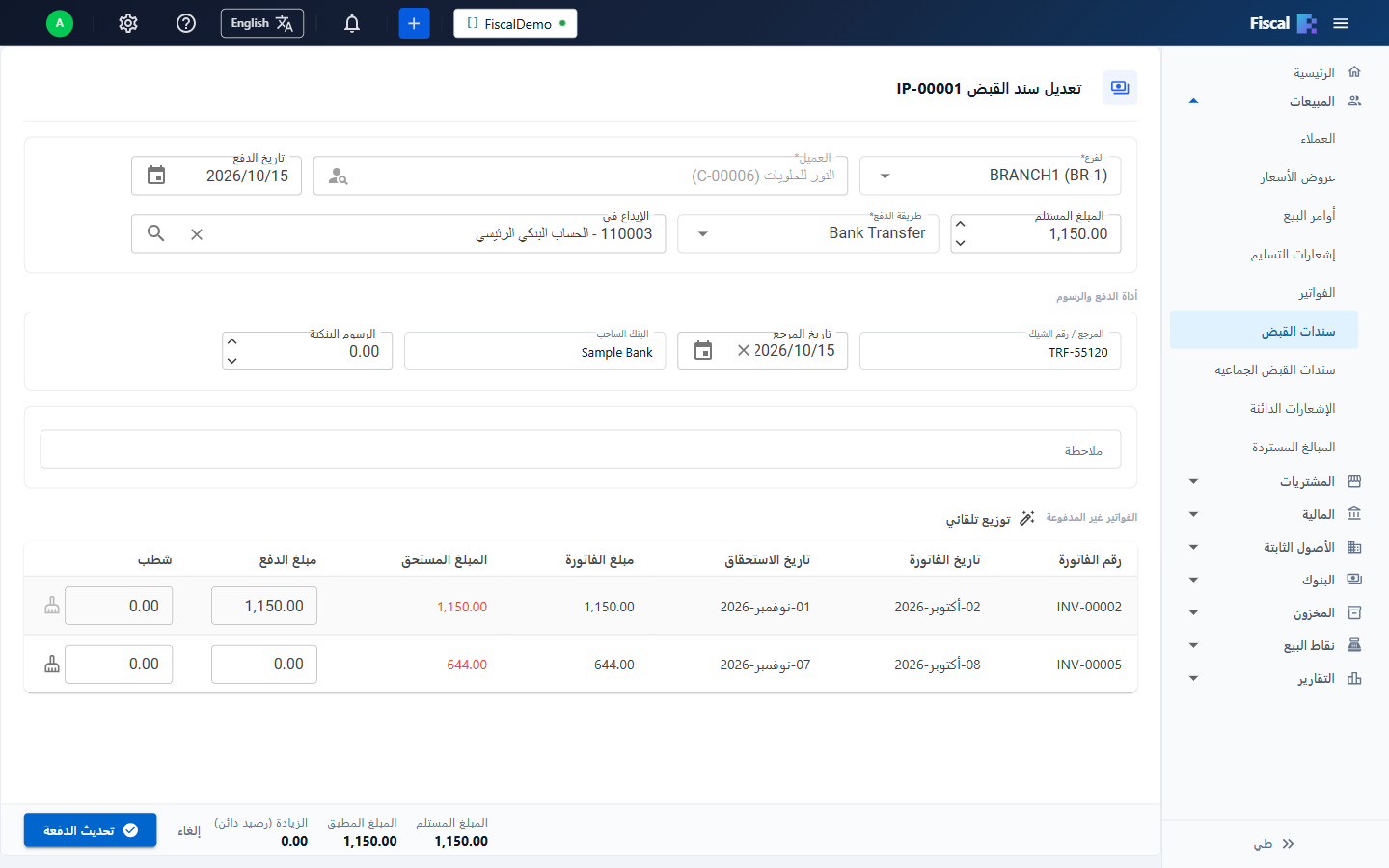This screenshot has width=1389, height=868.
Task: Open the help question mark icon
Action: tap(186, 23)
